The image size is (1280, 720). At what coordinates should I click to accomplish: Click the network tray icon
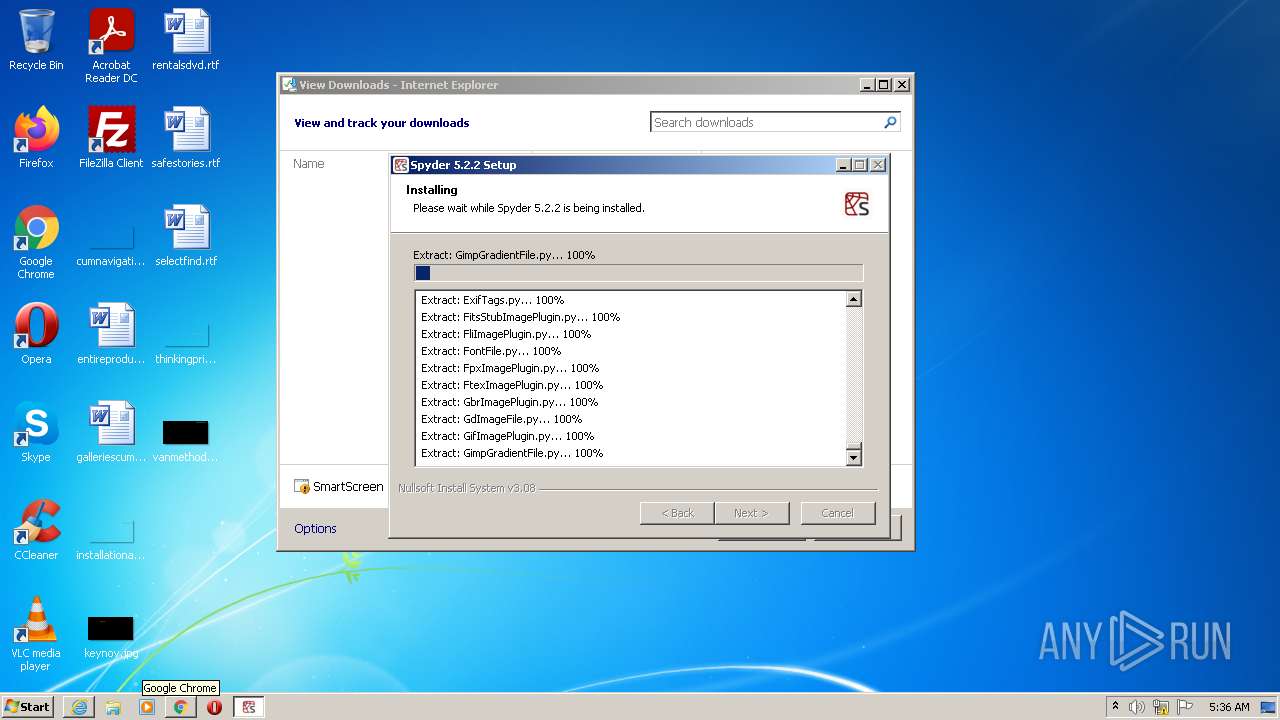1160,707
